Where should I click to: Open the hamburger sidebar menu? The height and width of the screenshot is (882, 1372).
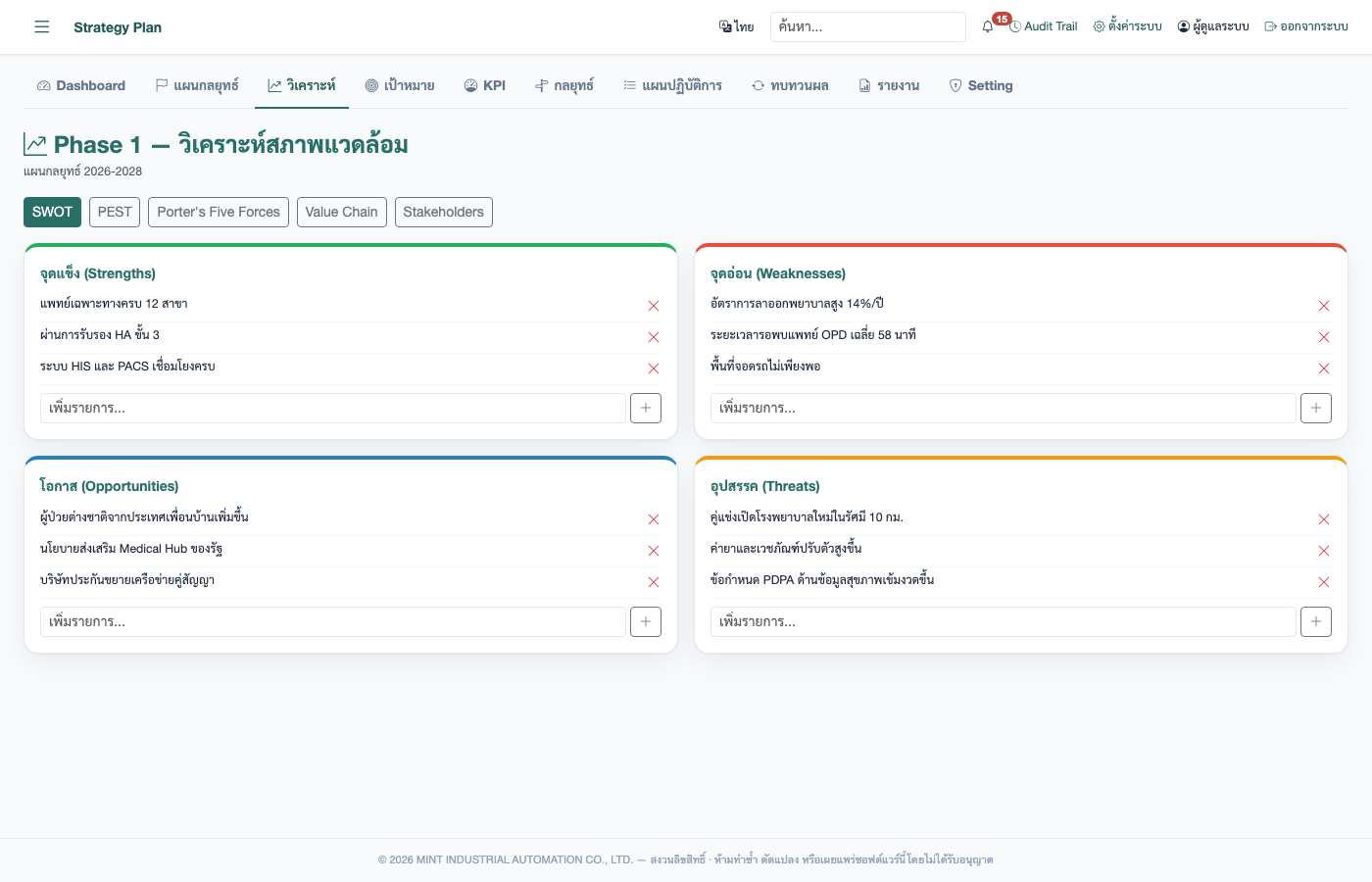[x=41, y=26]
